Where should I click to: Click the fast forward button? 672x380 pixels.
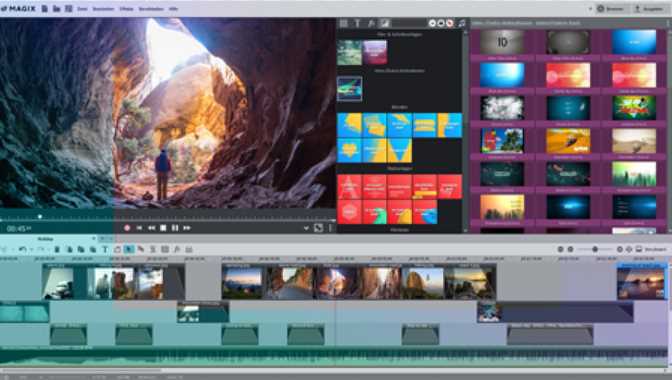(187, 228)
